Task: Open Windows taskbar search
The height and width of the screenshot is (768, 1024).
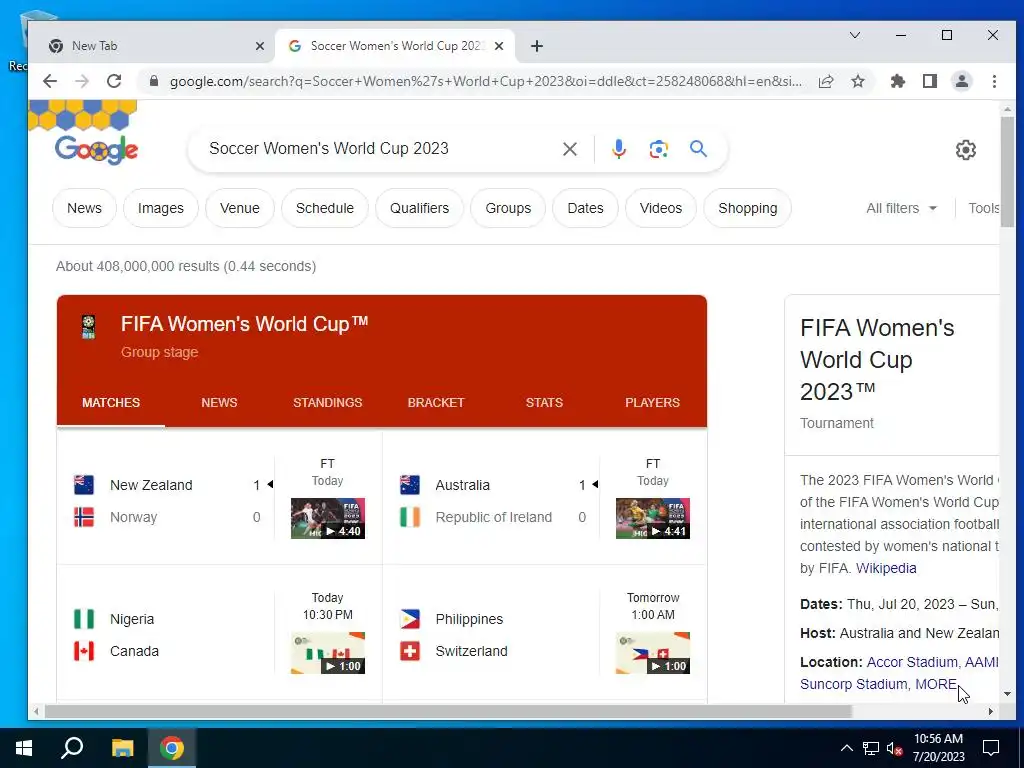Action: [72, 748]
